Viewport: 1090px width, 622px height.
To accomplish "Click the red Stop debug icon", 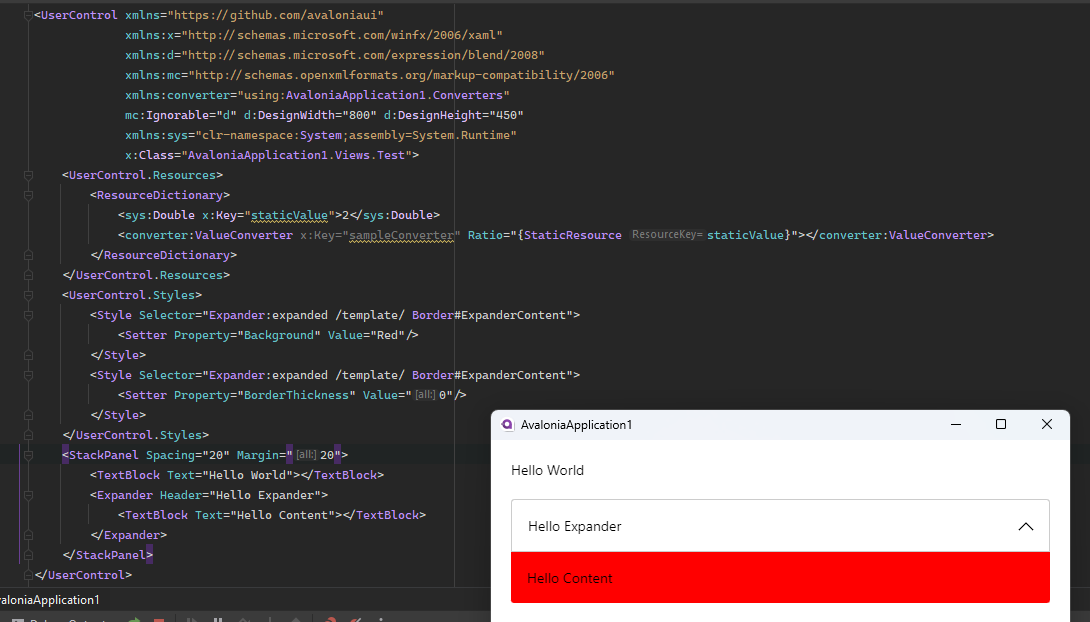I will click(x=158, y=618).
